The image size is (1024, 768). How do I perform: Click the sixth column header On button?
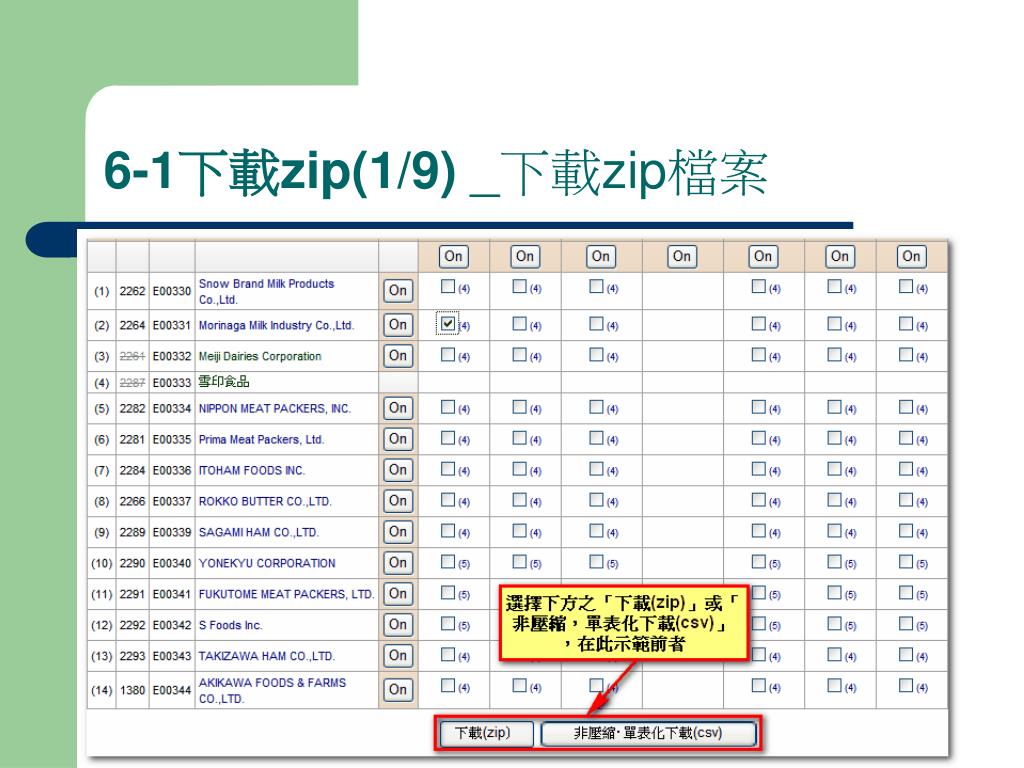[840, 256]
